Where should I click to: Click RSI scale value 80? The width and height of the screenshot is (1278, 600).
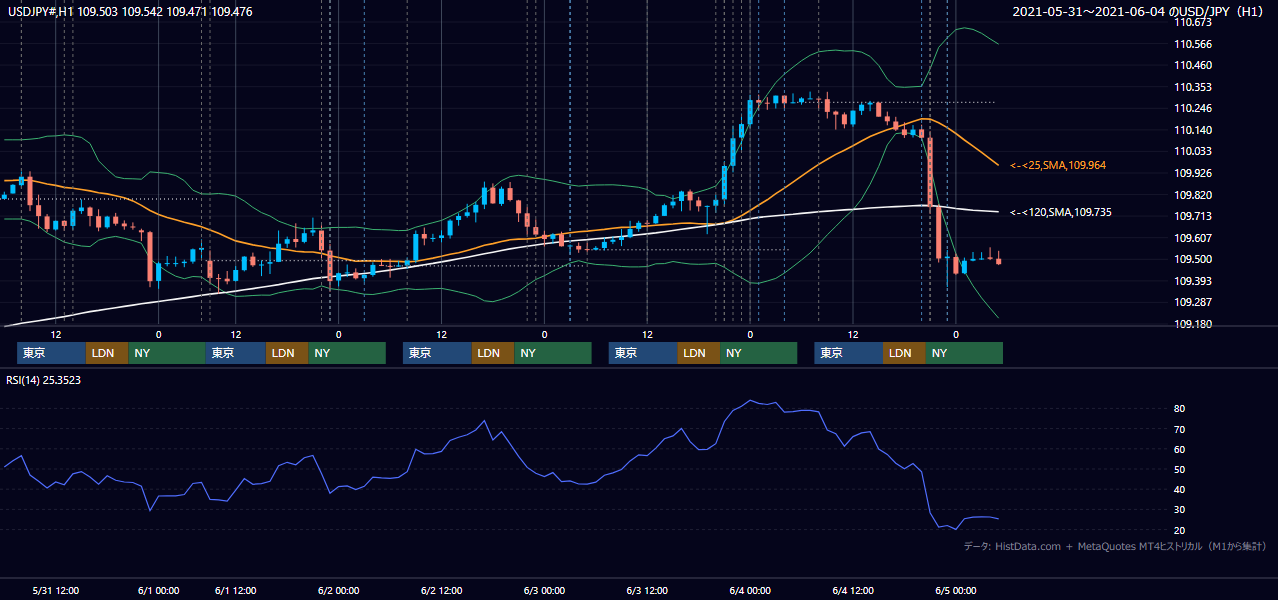pos(1180,409)
